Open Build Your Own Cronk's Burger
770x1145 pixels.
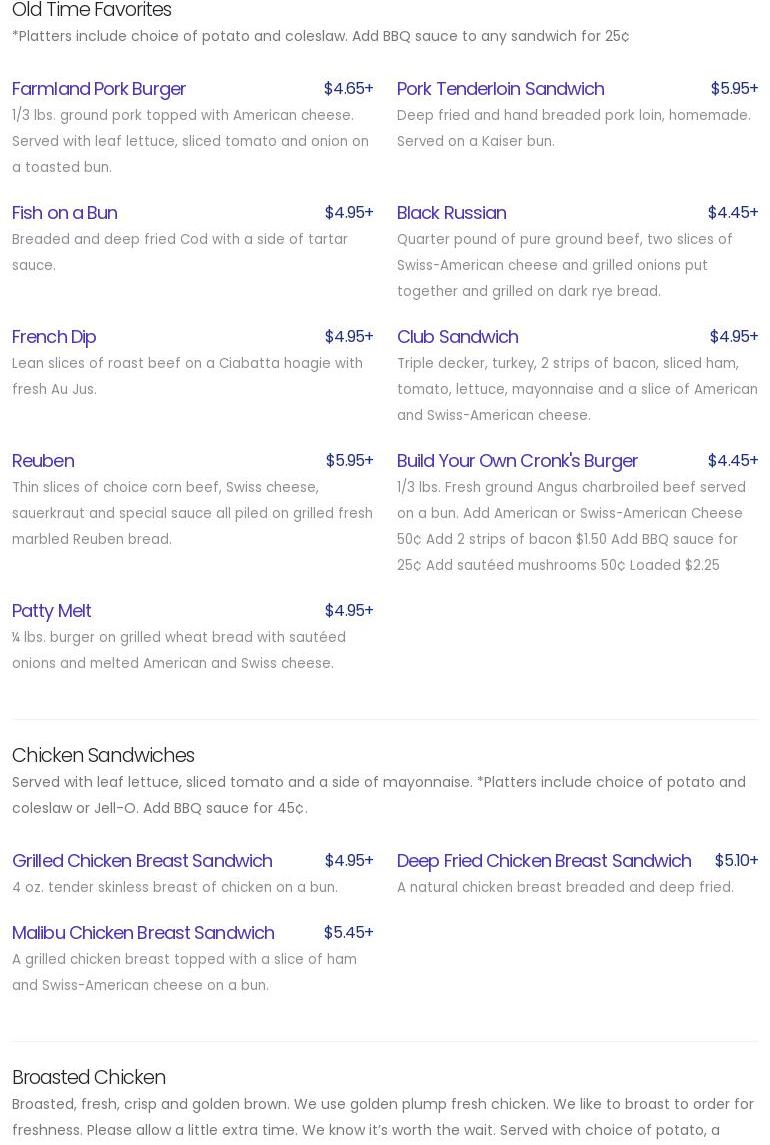click(517, 461)
